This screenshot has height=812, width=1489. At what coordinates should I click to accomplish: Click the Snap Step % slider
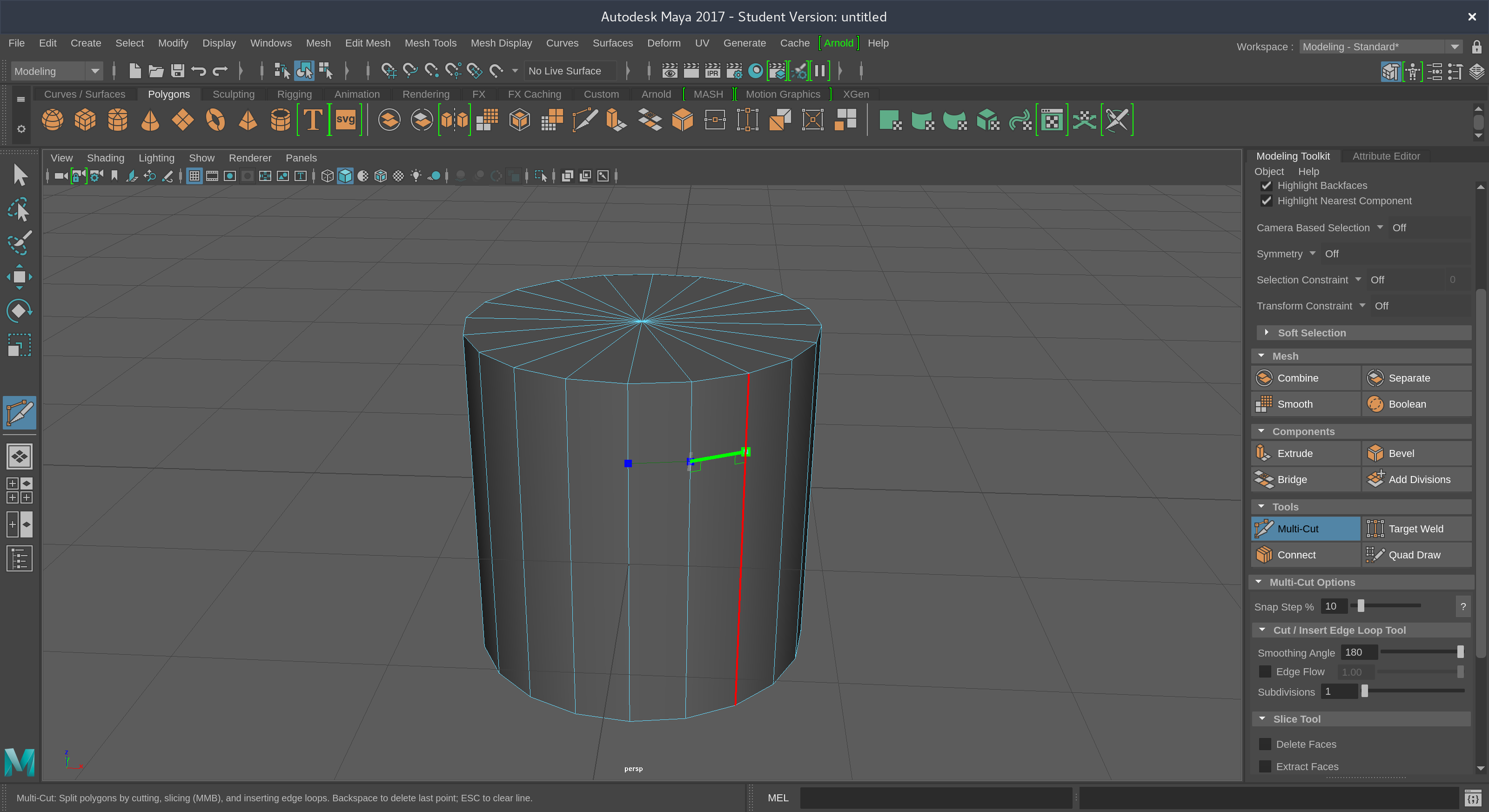1386,606
